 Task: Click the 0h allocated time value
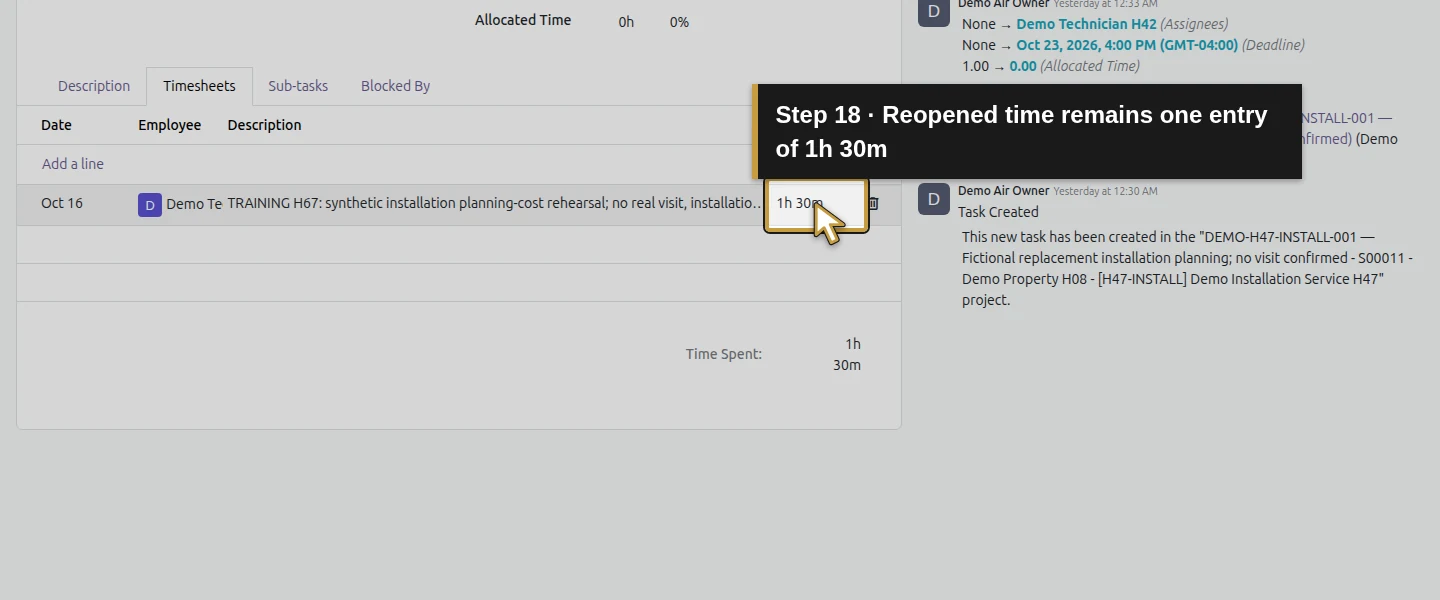626,22
